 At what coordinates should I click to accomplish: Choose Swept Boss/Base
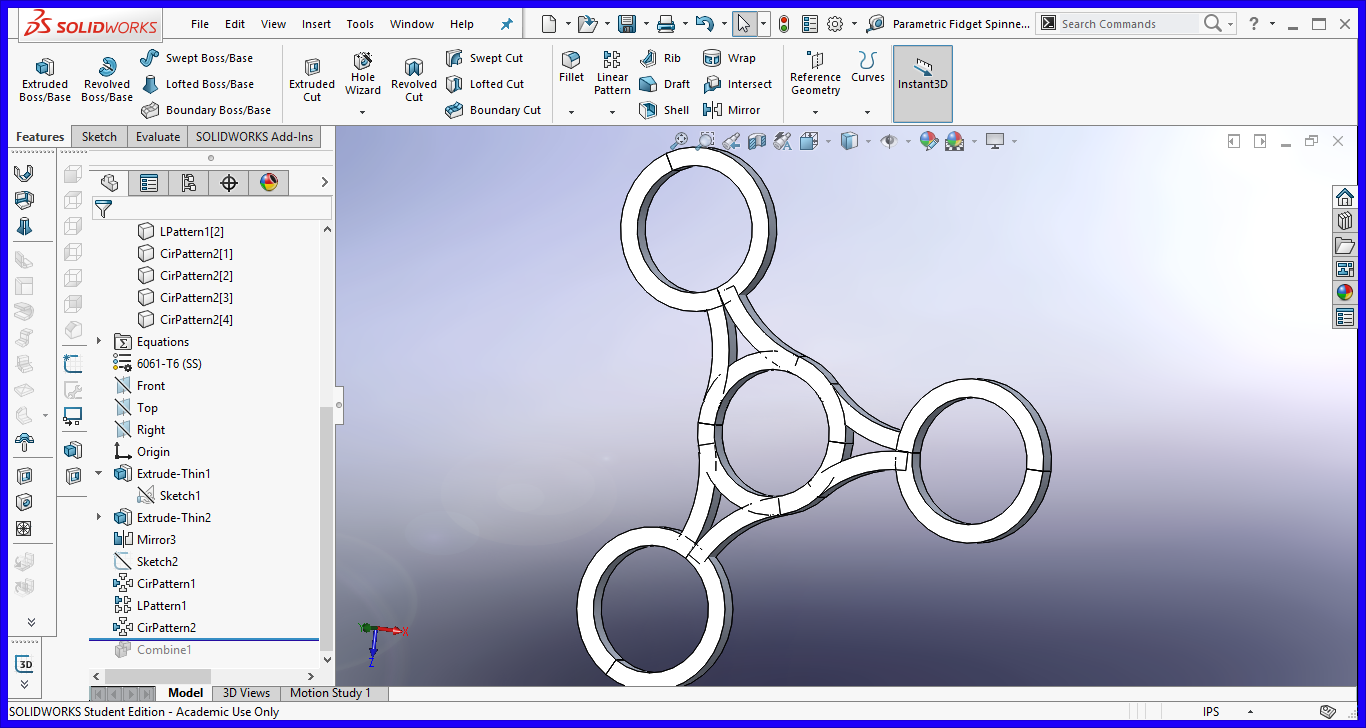tap(197, 58)
